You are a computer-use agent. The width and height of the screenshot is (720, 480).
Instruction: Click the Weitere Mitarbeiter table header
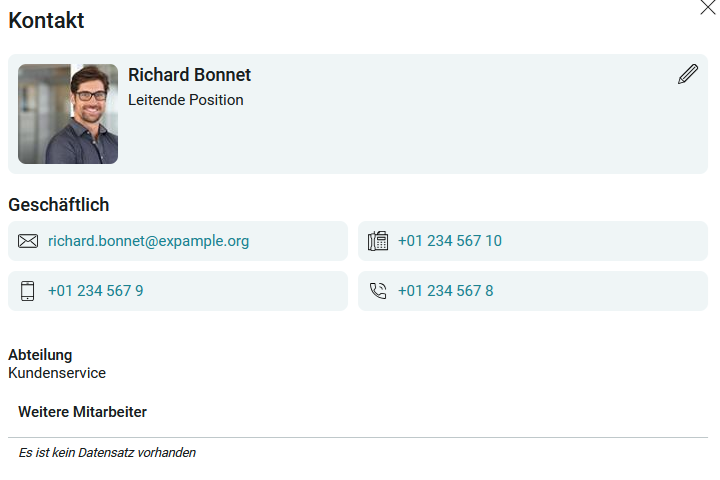pos(82,412)
